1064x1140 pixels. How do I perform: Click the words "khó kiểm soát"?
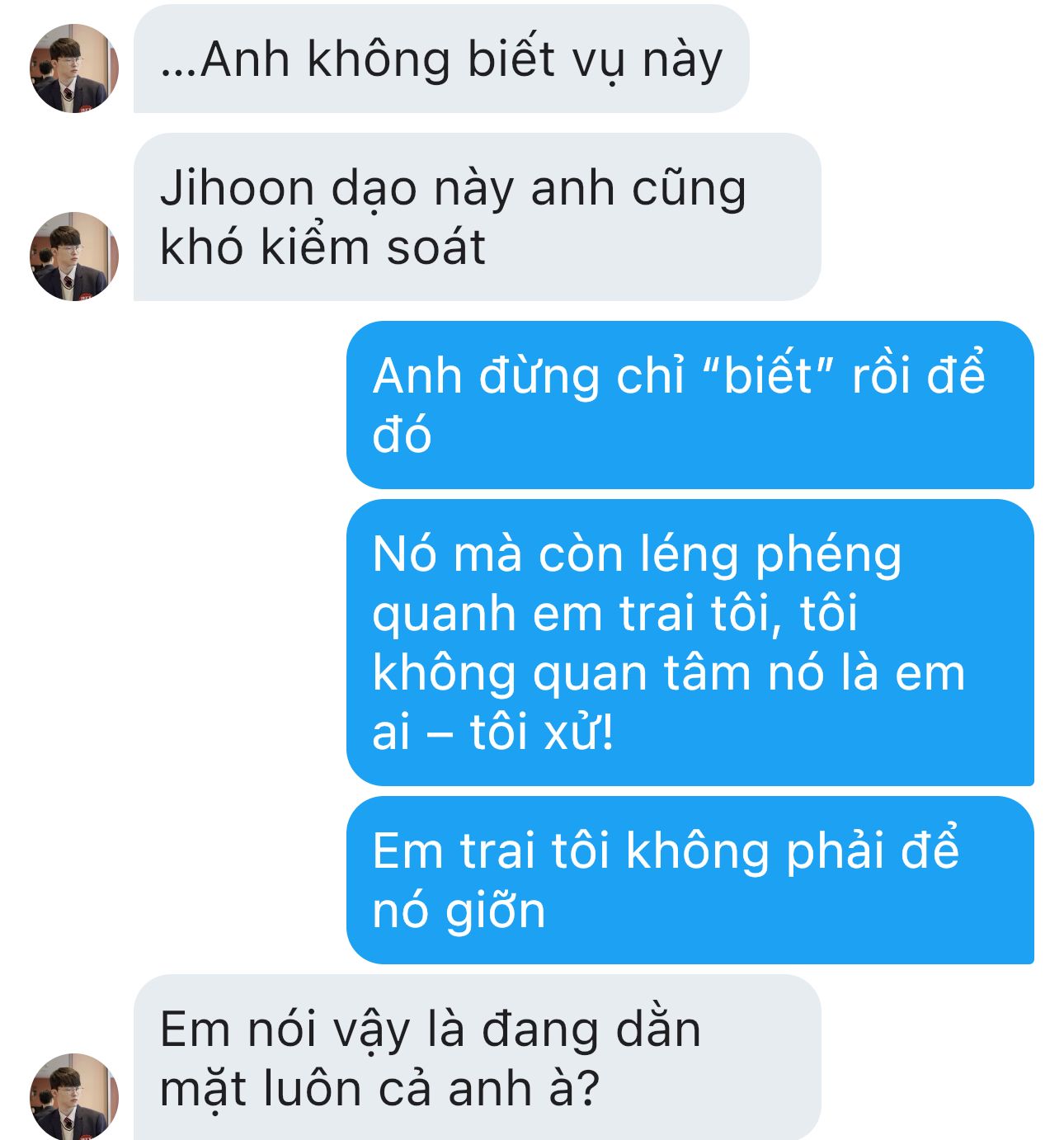pos(322,247)
